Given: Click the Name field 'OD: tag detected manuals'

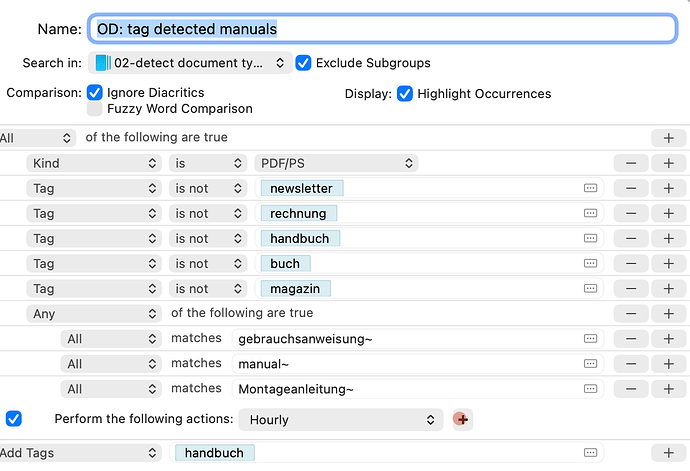Looking at the screenshot, I should pyautogui.click(x=382, y=29).
